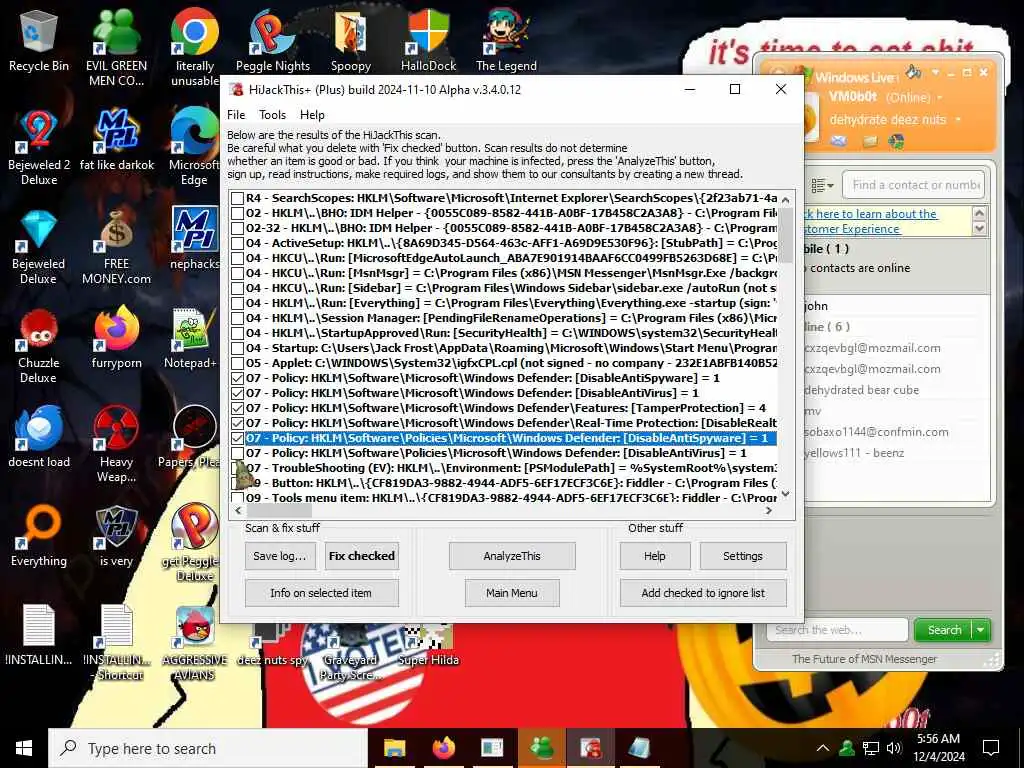
Task: Switch to Messenger via its taskbar icon
Action: click(x=542, y=748)
